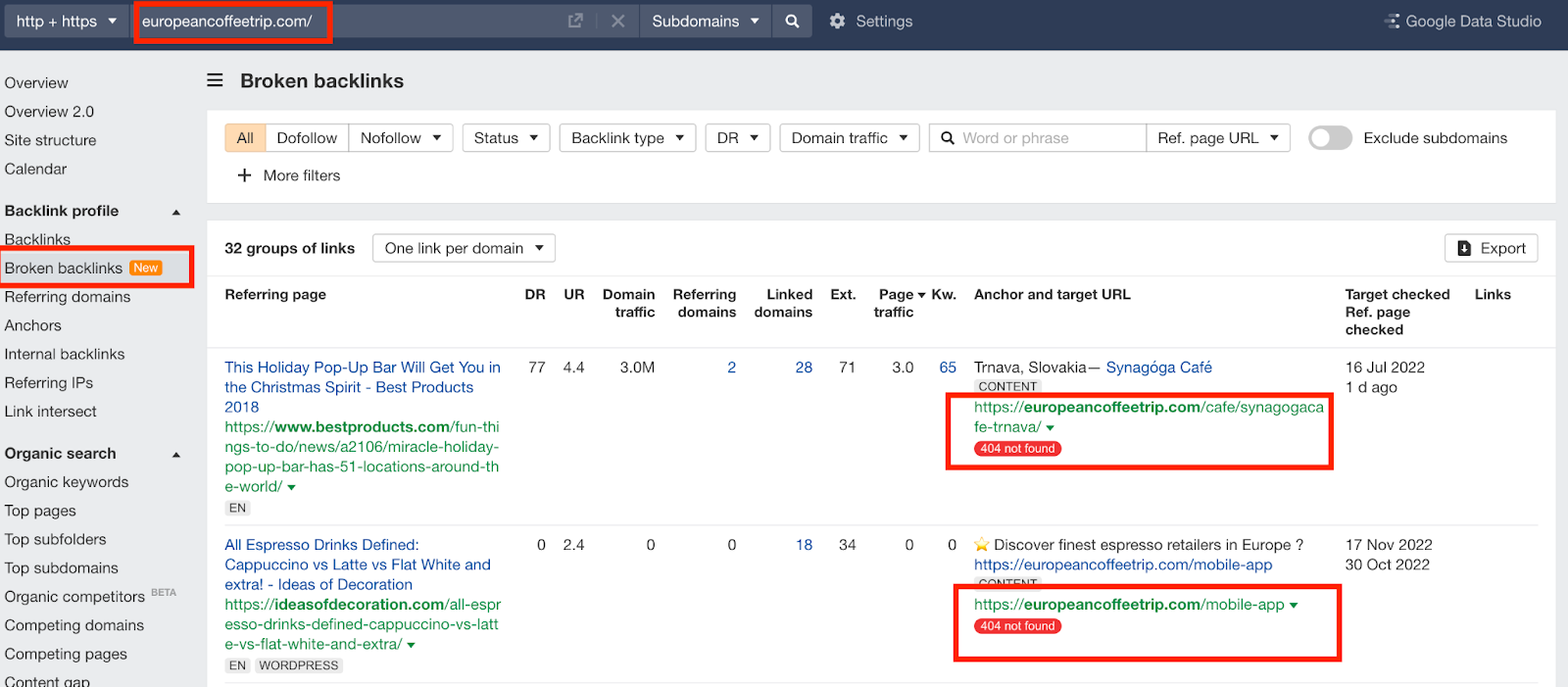This screenshot has height=687, width=1568.
Task: Open the Domain traffic filter dropdown
Action: pyautogui.click(x=850, y=138)
